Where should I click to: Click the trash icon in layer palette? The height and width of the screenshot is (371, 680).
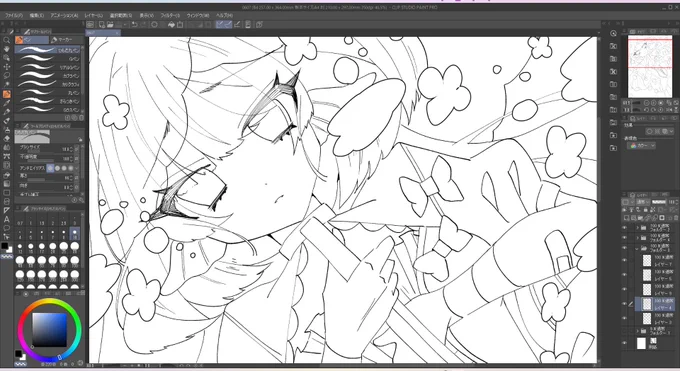tap(675, 218)
